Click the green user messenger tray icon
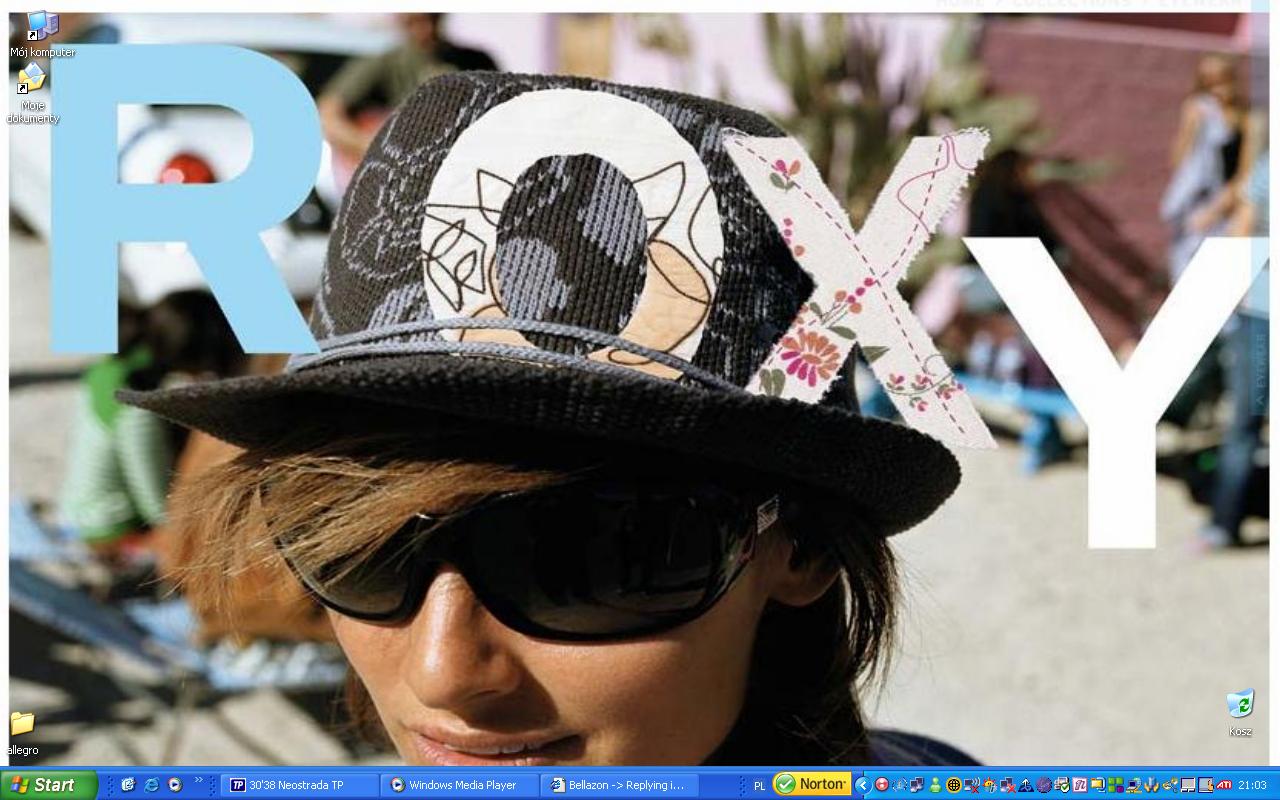Viewport: 1280px width, 800px height. click(x=935, y=785)
